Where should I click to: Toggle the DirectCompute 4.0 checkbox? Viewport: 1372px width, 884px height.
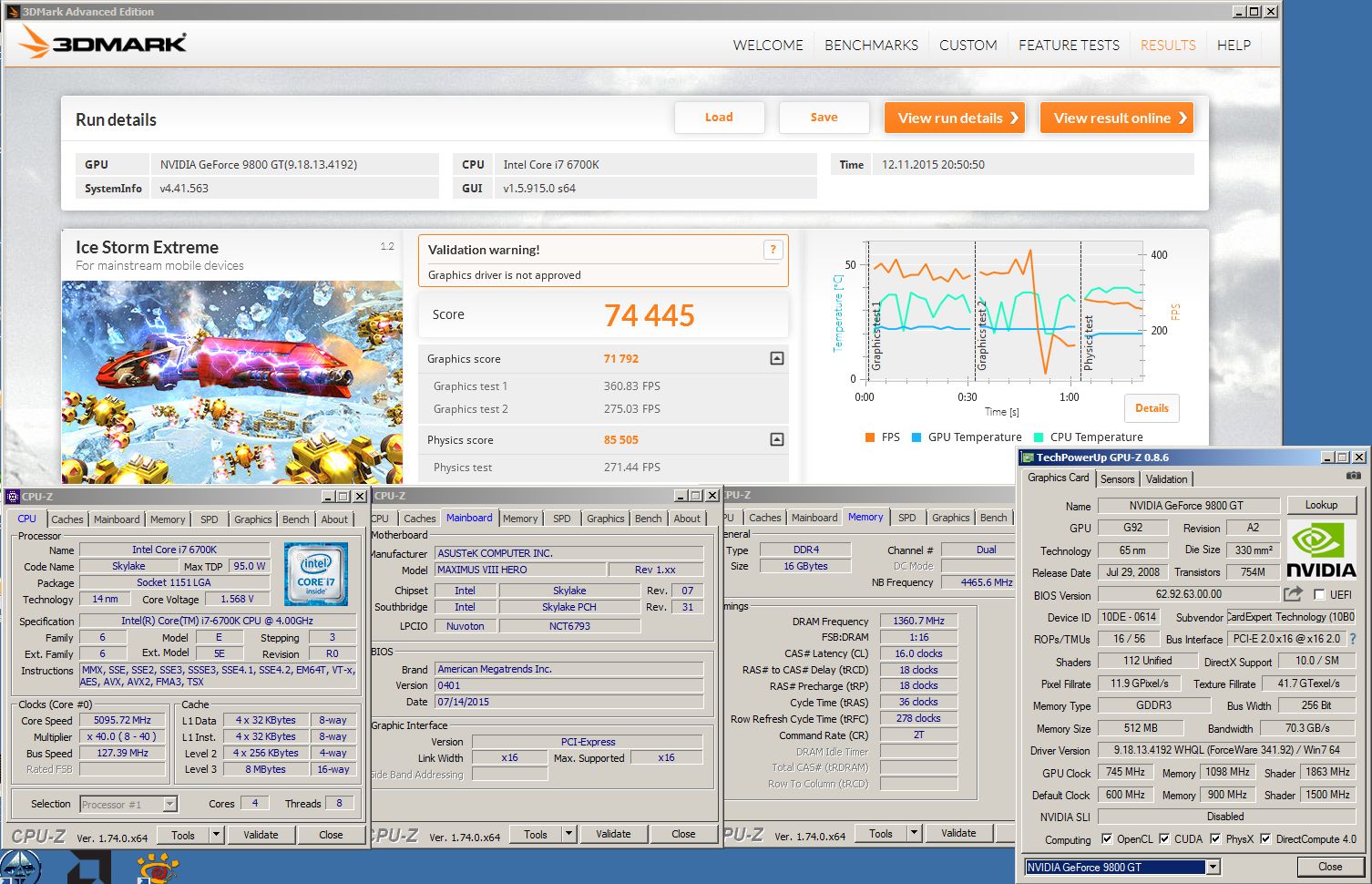tap(1265, 839)
